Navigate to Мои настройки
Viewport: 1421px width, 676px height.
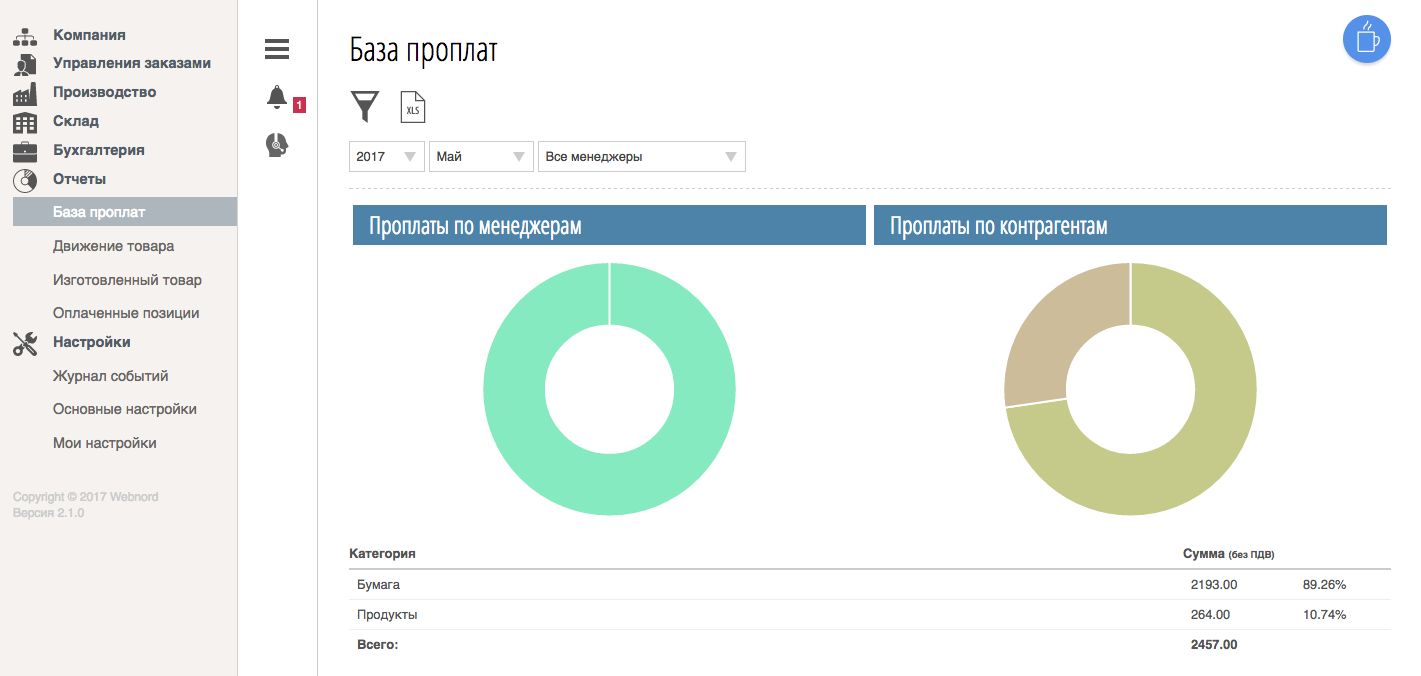click(x=104, y=443)
